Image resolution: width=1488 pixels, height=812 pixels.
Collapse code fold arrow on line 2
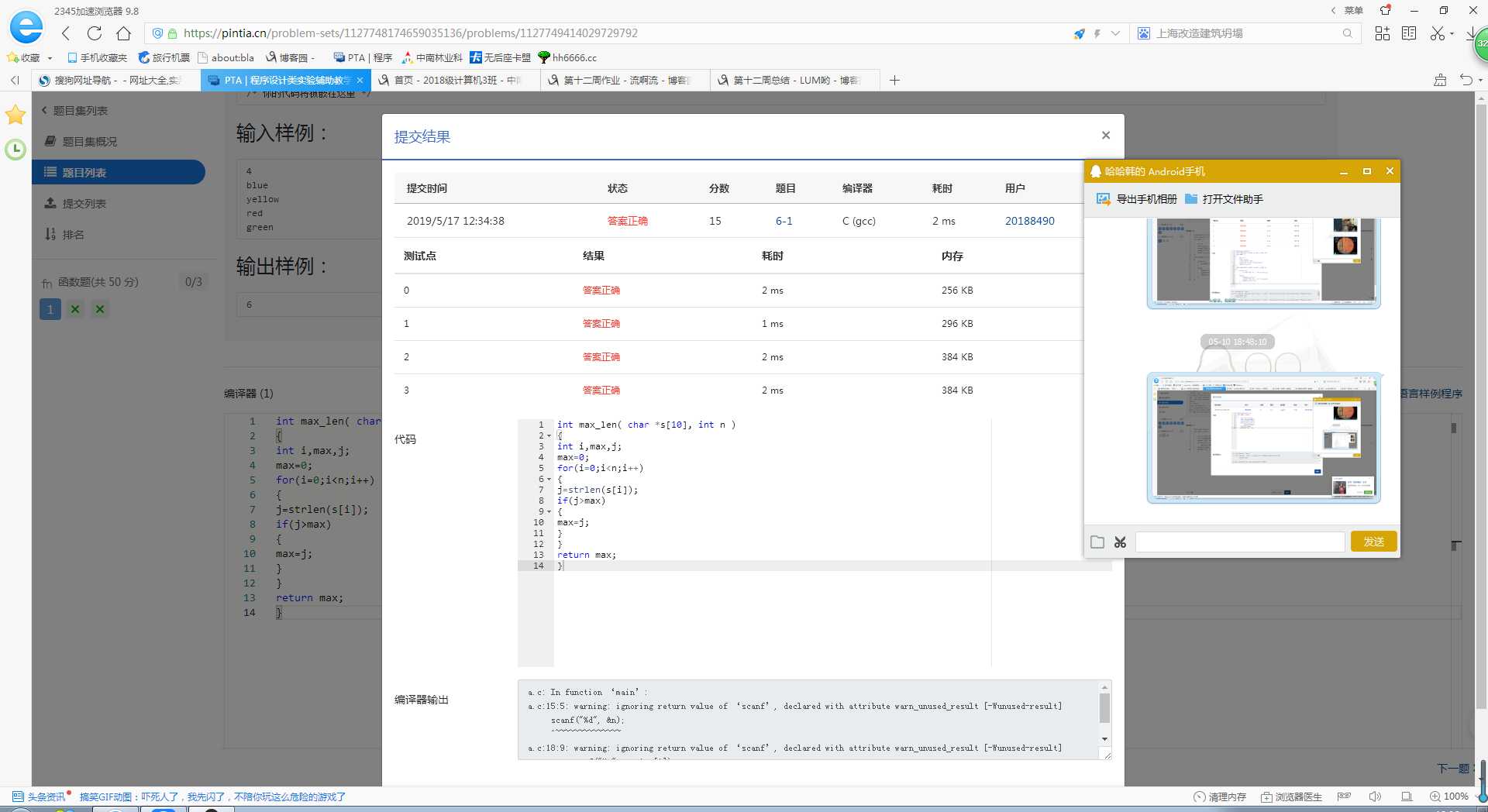(x=549, y=435)
